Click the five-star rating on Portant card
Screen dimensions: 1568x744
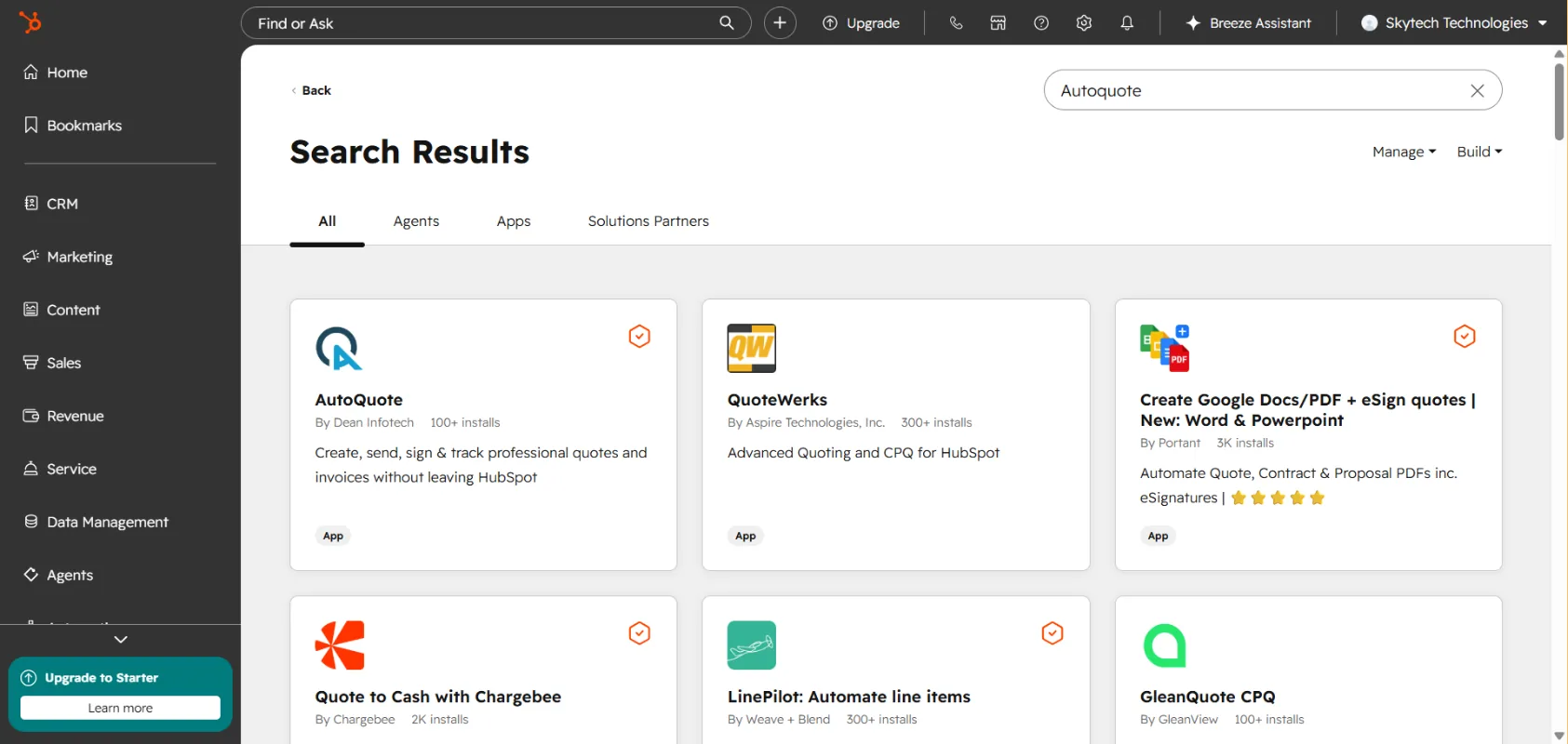pyautogui.click(x=1278, y=498)
